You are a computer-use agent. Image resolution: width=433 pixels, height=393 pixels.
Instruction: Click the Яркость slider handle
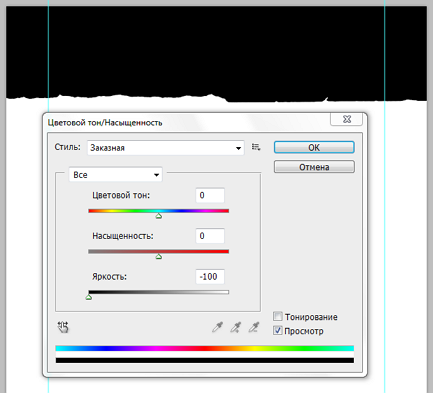click(89, 297)
